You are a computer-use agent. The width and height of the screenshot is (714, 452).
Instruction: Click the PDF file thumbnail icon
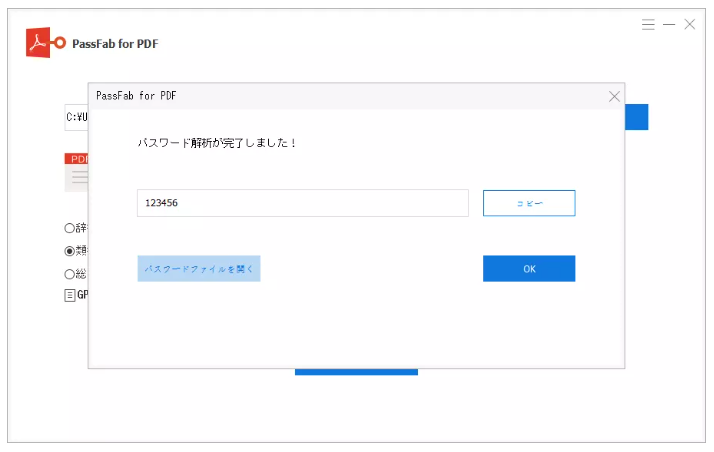click(x=76, y=172)
